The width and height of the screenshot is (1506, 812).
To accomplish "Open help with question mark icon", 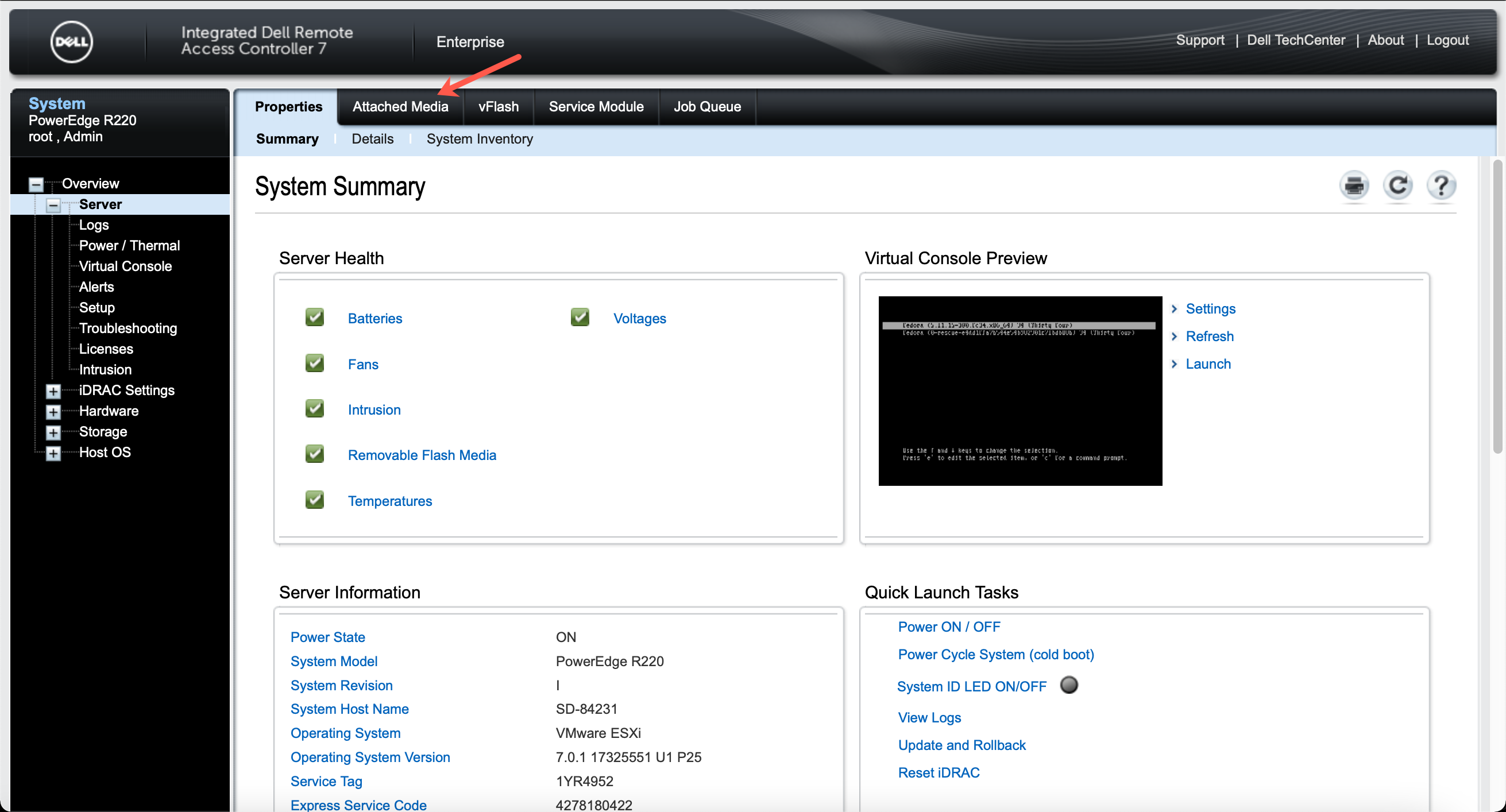I will coord(1441,186).
